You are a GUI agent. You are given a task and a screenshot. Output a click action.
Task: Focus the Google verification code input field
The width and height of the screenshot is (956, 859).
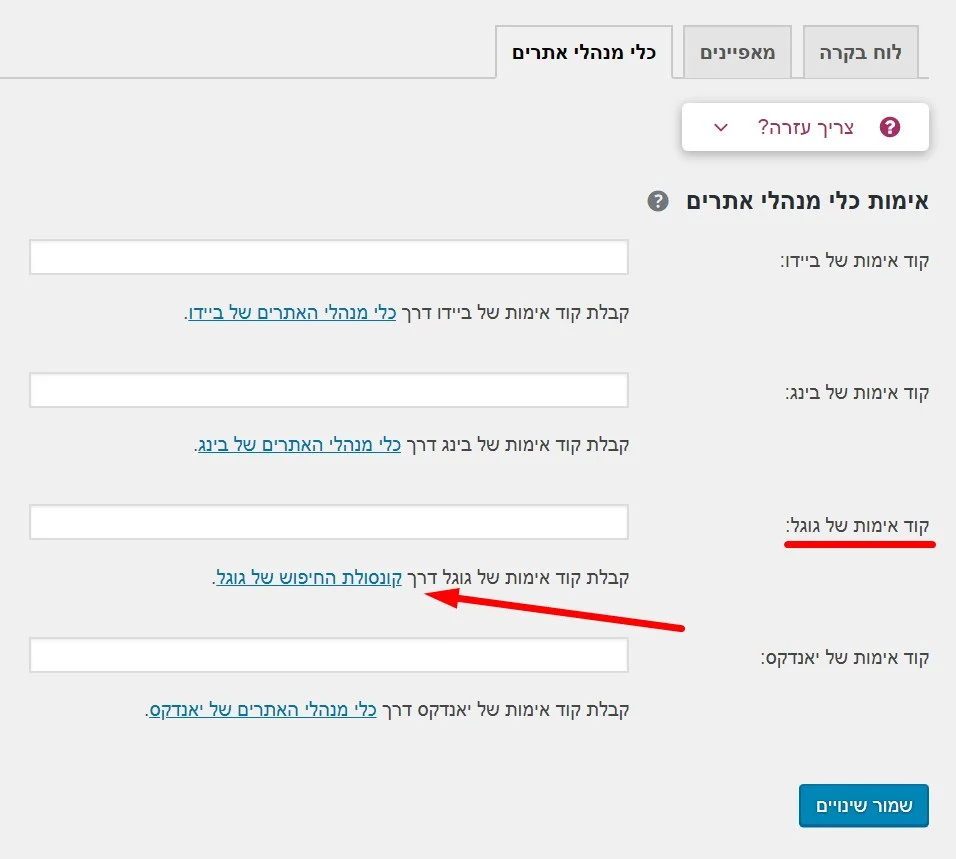329,522
